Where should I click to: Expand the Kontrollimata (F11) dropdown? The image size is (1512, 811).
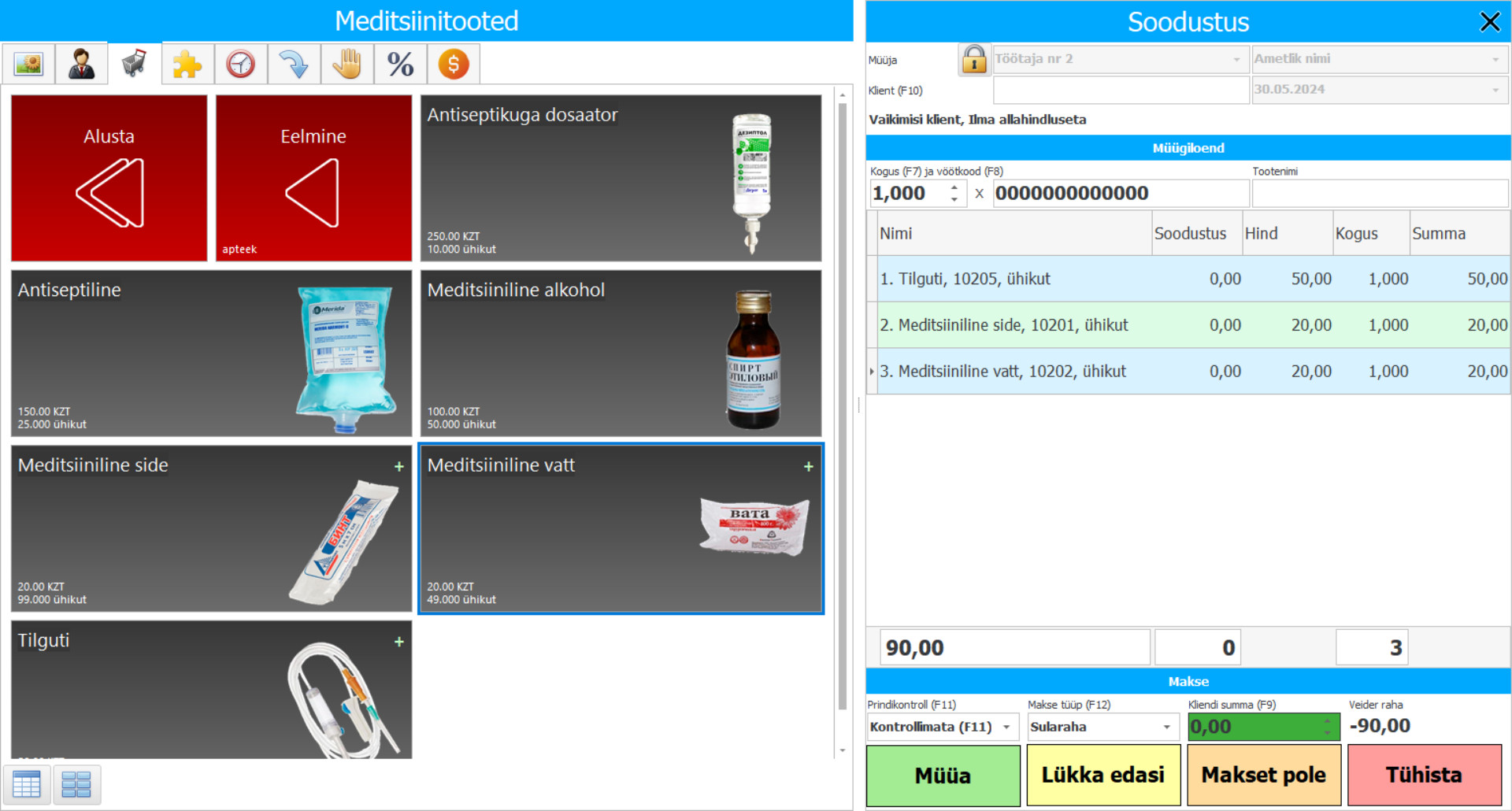(1006, 727)
